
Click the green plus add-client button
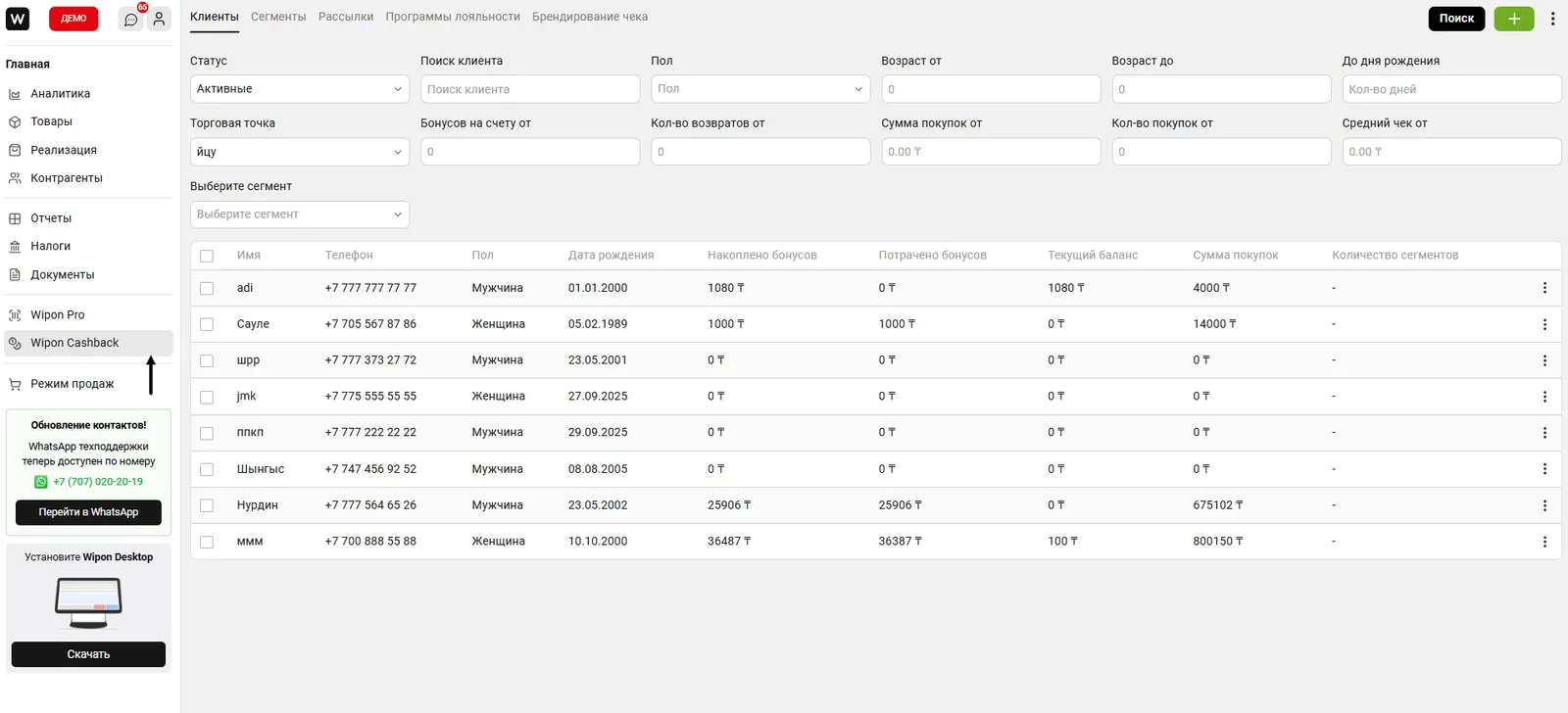(x=1513, y=19)
